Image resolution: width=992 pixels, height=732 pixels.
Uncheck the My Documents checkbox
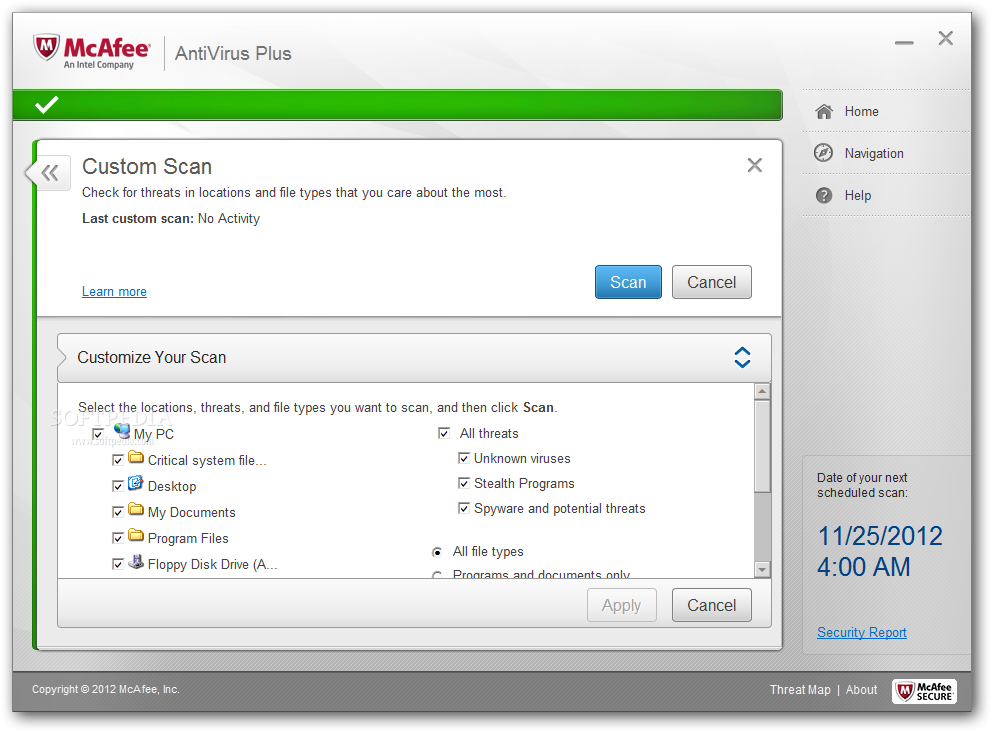click(118, 512)
